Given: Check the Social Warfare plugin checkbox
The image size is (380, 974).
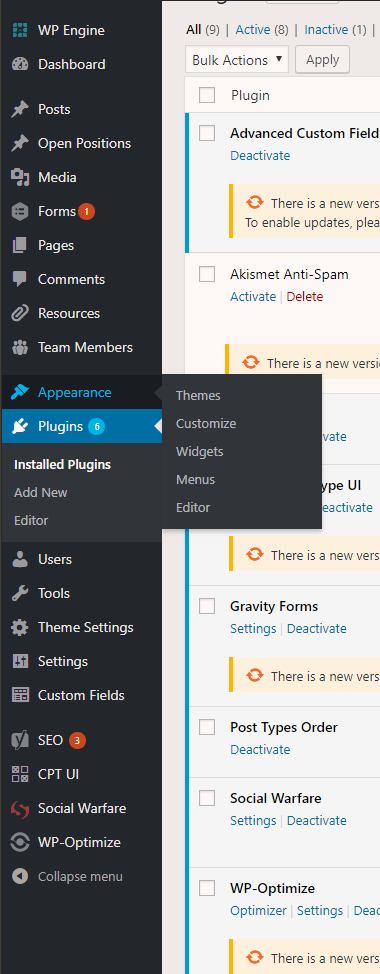Looking at the screenshot, I should [207, 798].
